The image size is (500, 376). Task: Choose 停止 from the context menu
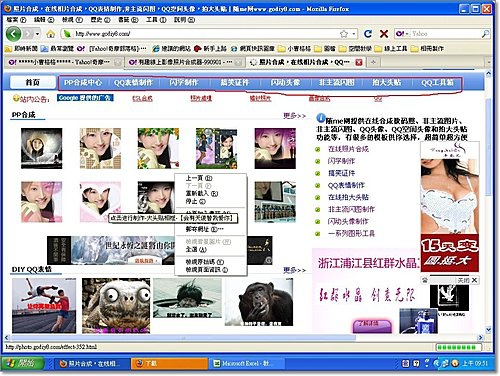(211, 201)
